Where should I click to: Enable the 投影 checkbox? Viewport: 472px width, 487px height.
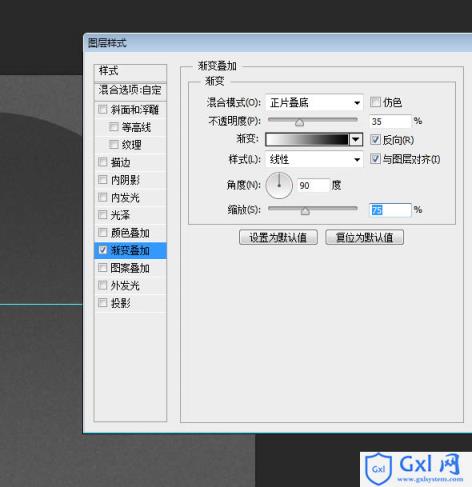click(x=102, y=303)
